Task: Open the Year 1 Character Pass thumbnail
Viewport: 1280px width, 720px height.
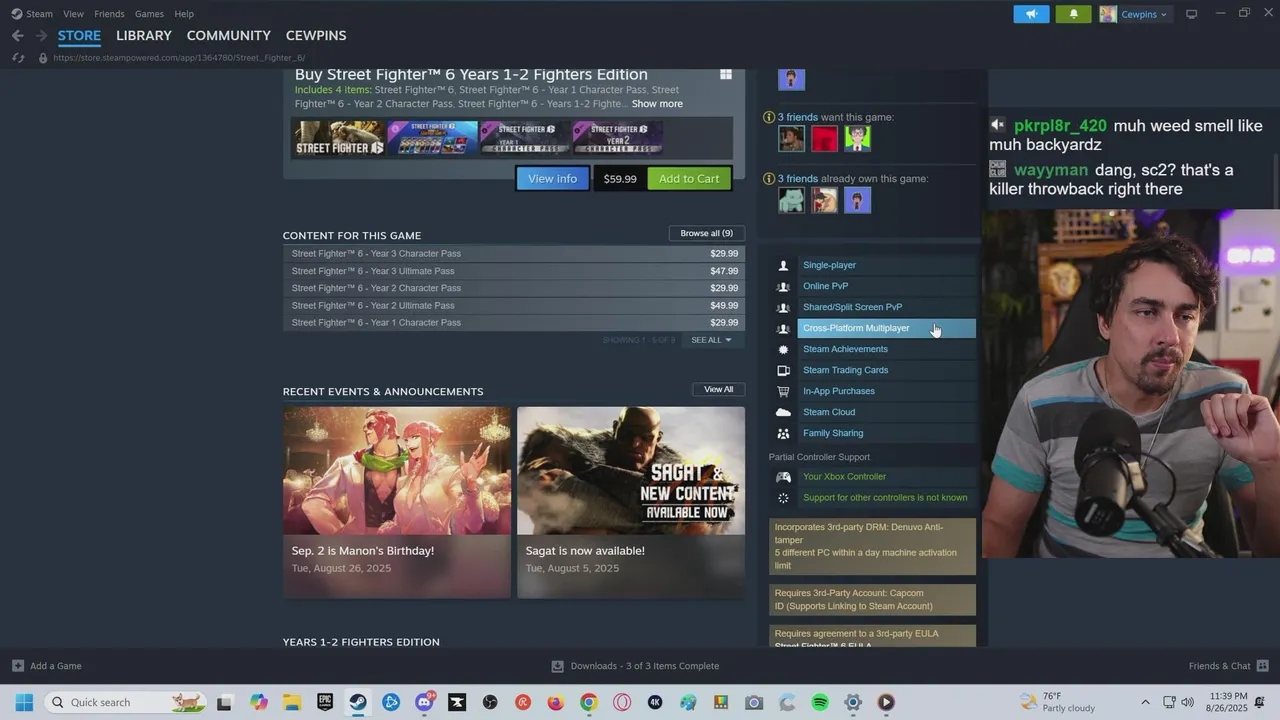Action: click(525, 138)
